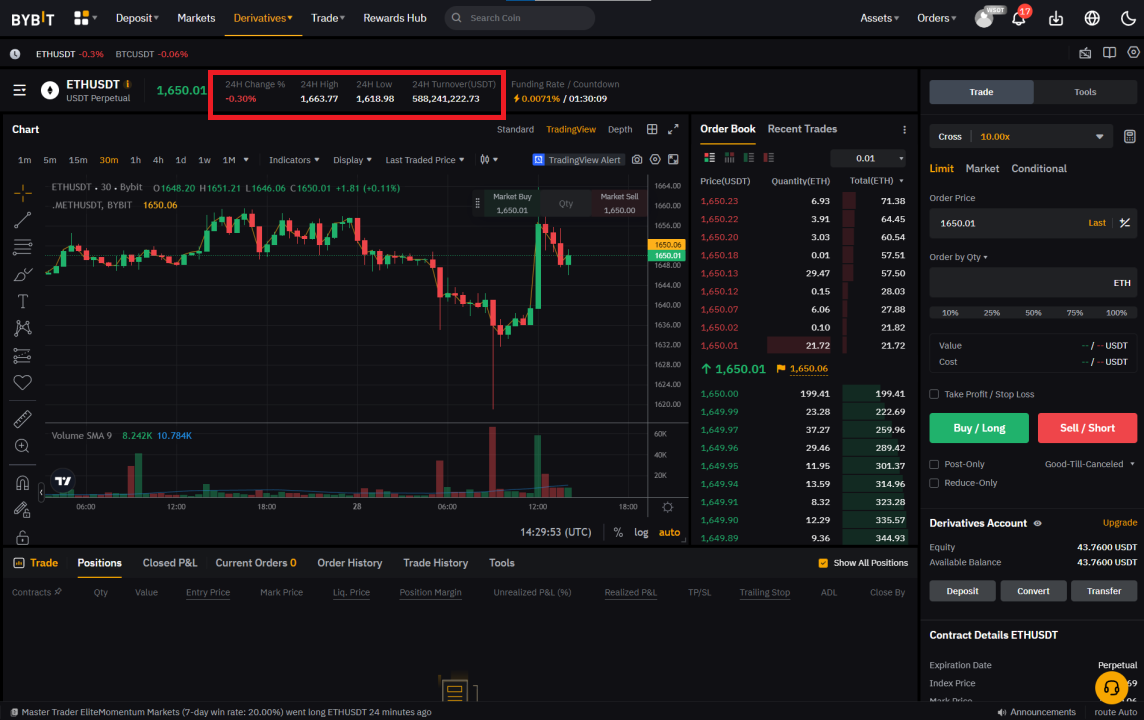Select the Fibonacci lines tool
Viewport: 1144px width, 720px height.
[23, 247]
